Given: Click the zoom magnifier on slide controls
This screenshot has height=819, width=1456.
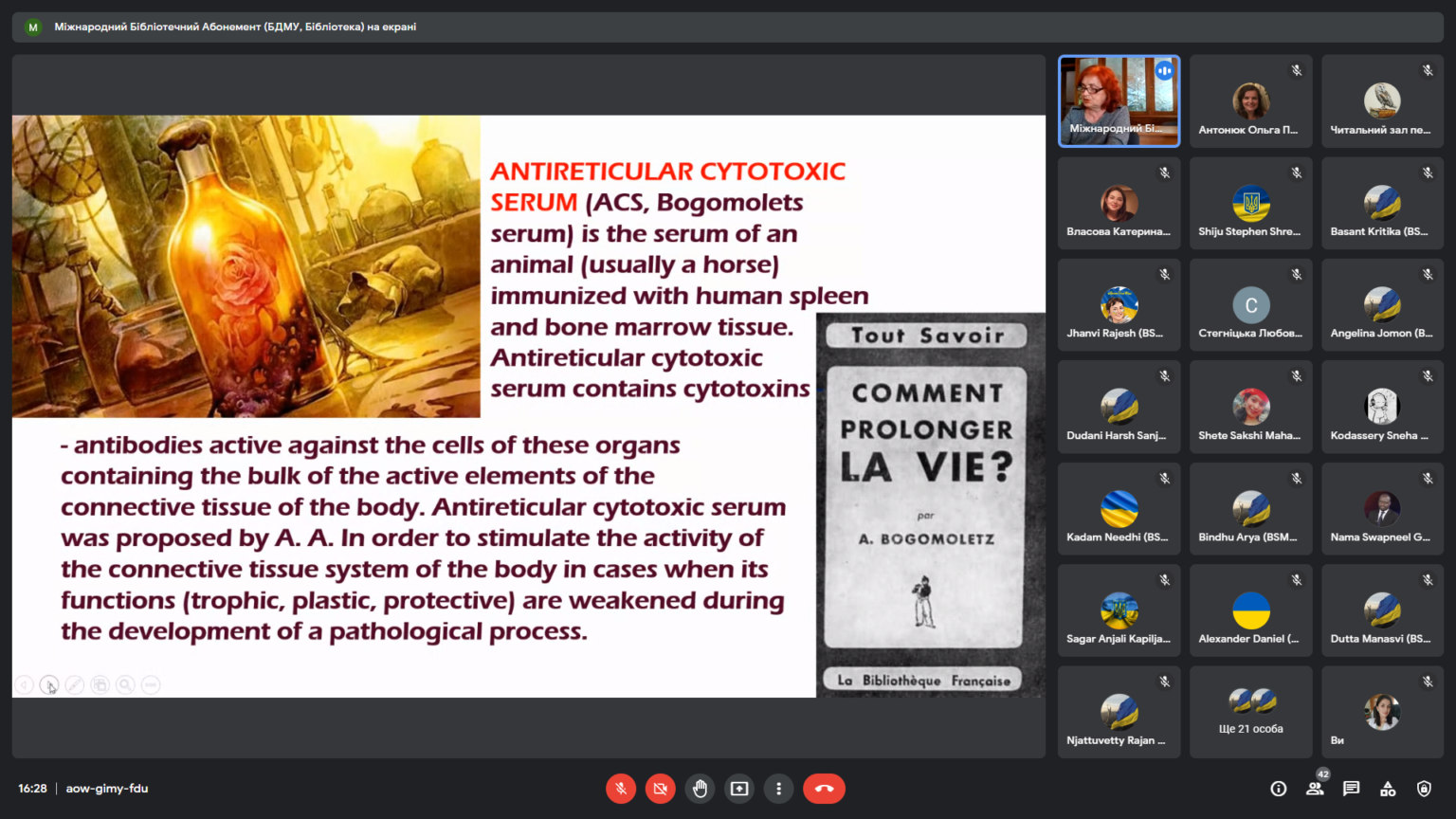Looking at the screenshot, I should [x=125, y=684].
